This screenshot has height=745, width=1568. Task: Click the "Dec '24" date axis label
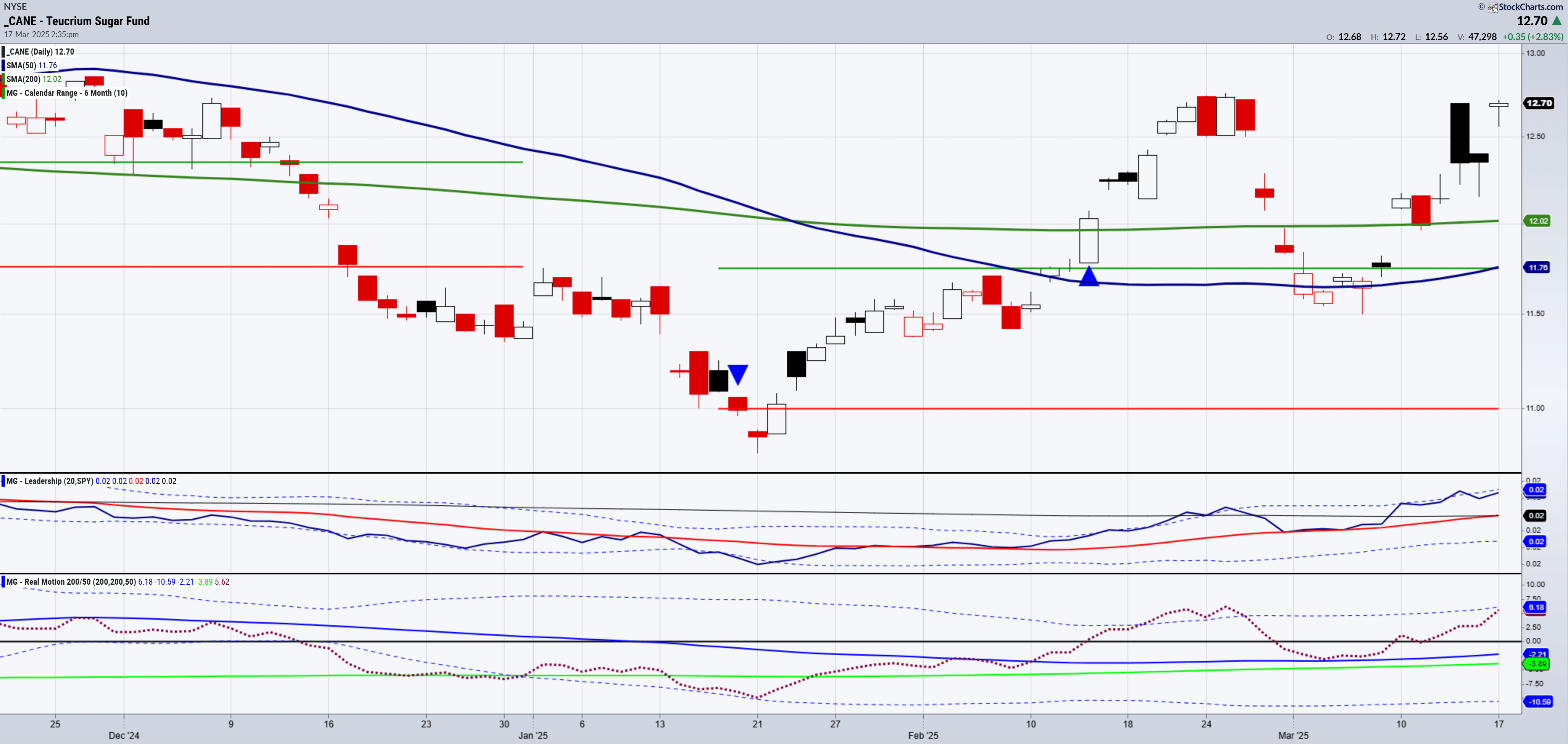tap(124, 736)
